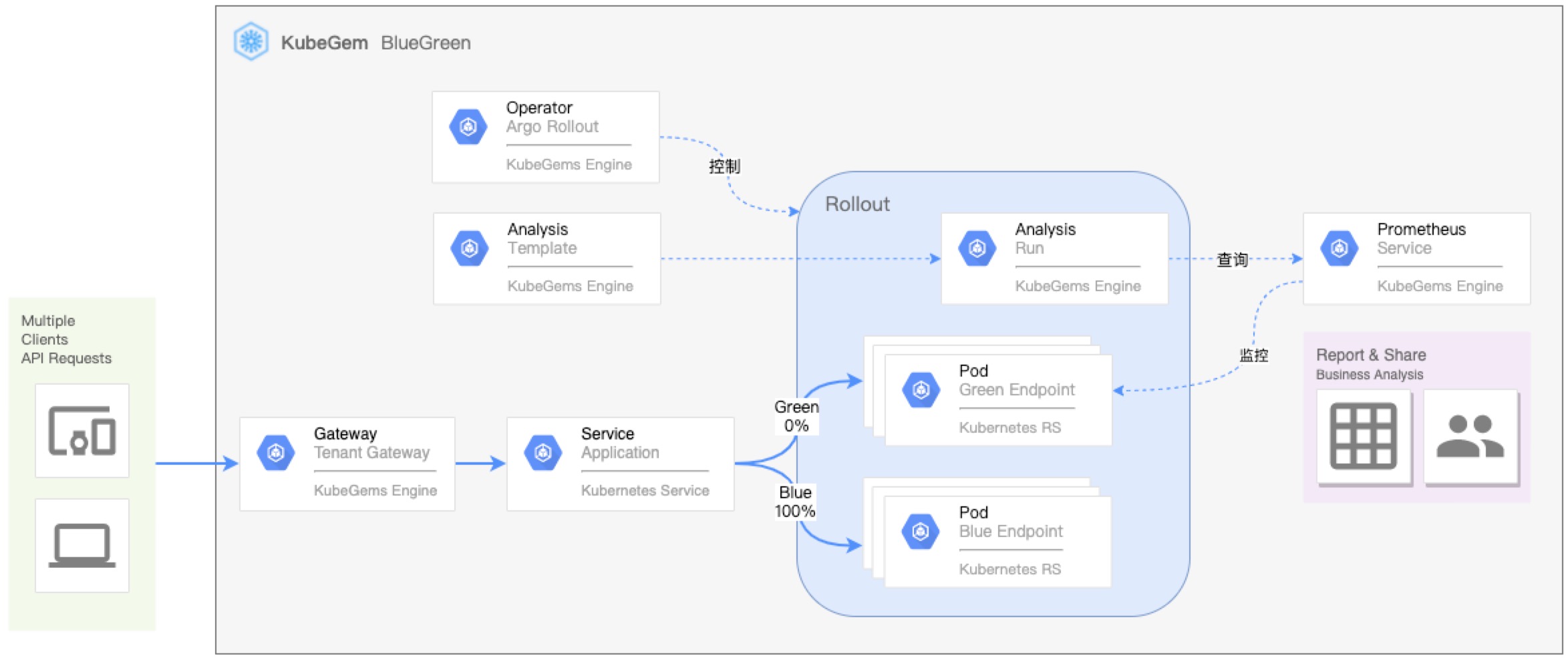Click the 'Template' label under Analysis
Viewport: 1568px width, 660px height.
(x=542, y=248)
